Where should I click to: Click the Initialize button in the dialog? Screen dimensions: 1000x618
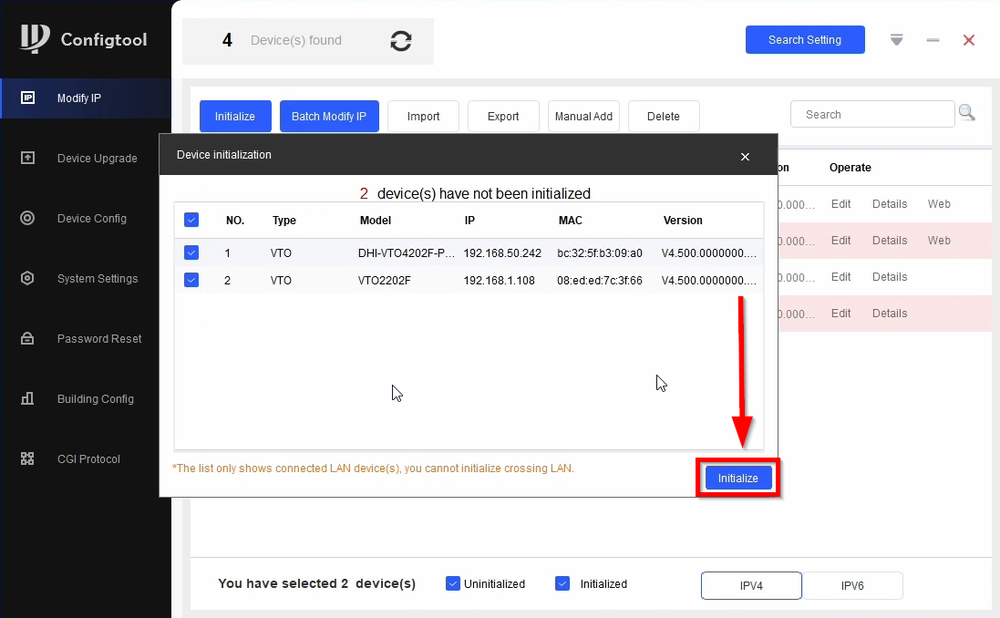point(738,478)
